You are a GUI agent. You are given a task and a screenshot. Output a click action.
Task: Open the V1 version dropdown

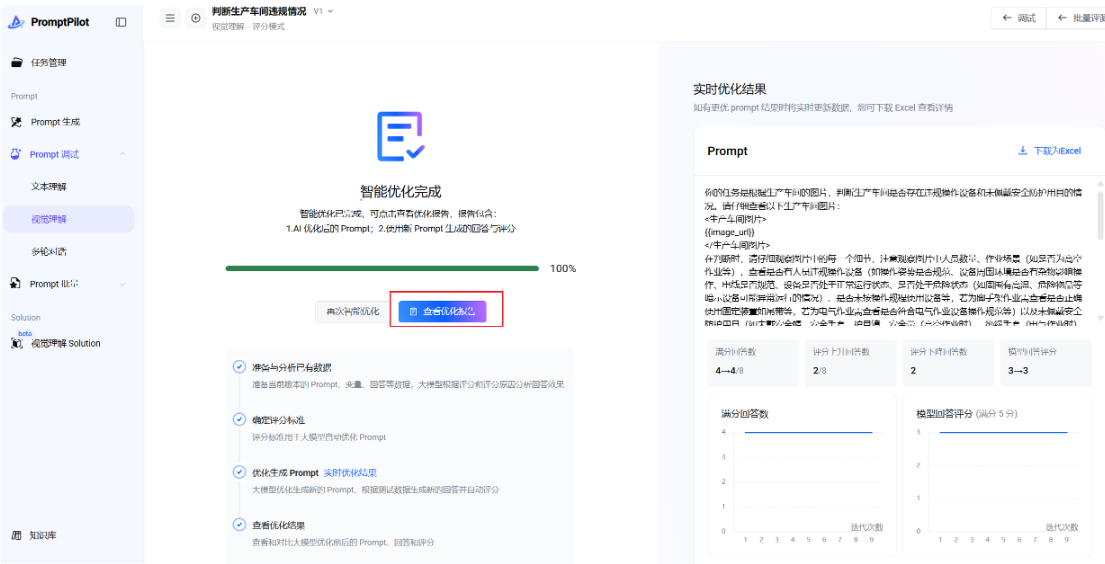[x=323, y=11]
